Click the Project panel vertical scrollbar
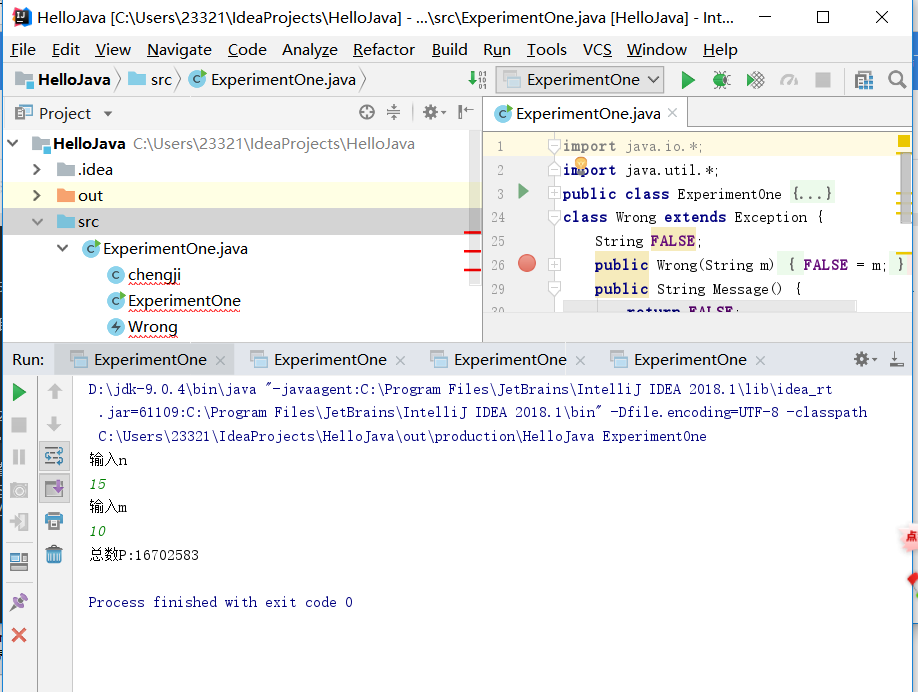 click(x=475, y=208)
